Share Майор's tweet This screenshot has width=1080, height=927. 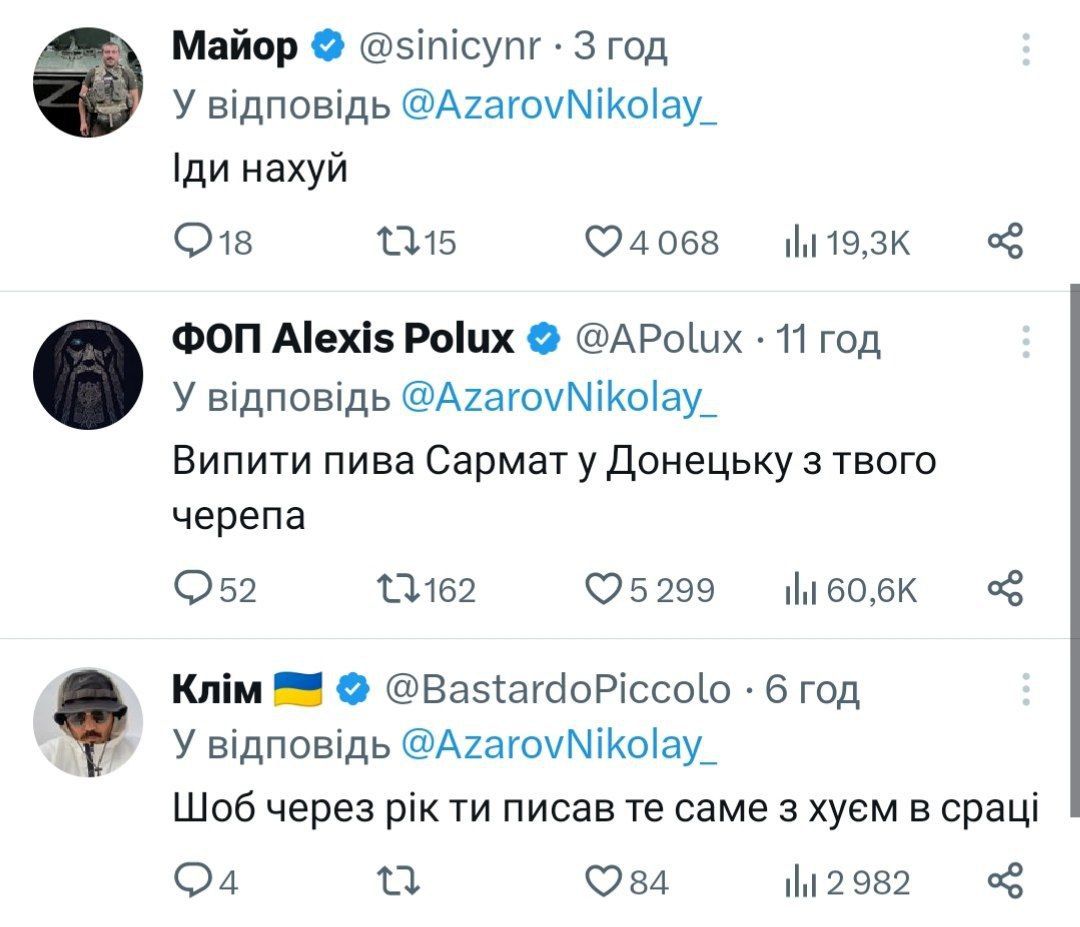tap(1005, 242)
